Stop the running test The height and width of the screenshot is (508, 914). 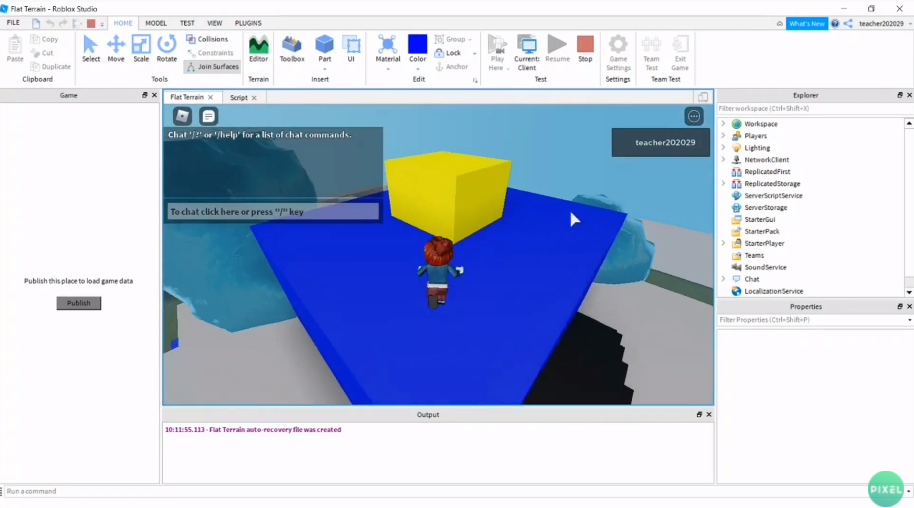pyautogui.click(x=585, y=48)
